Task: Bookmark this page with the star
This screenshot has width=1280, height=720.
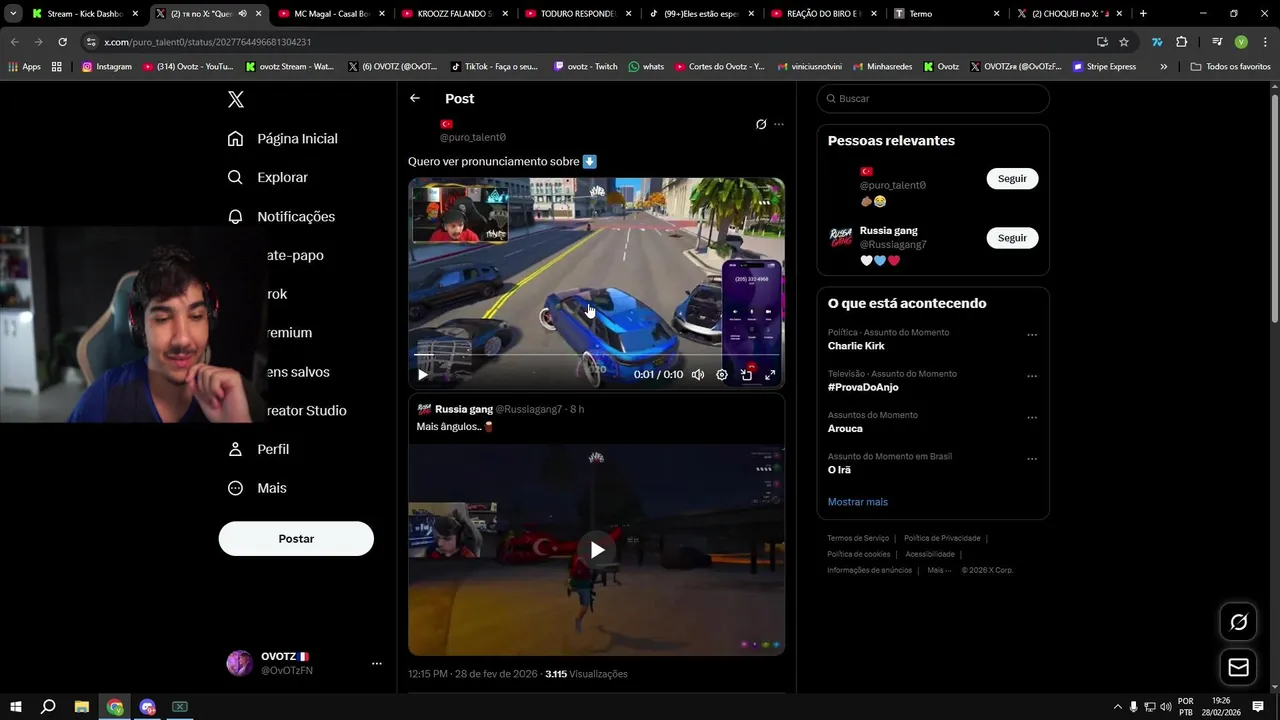Action: [x=1124, y=42]
